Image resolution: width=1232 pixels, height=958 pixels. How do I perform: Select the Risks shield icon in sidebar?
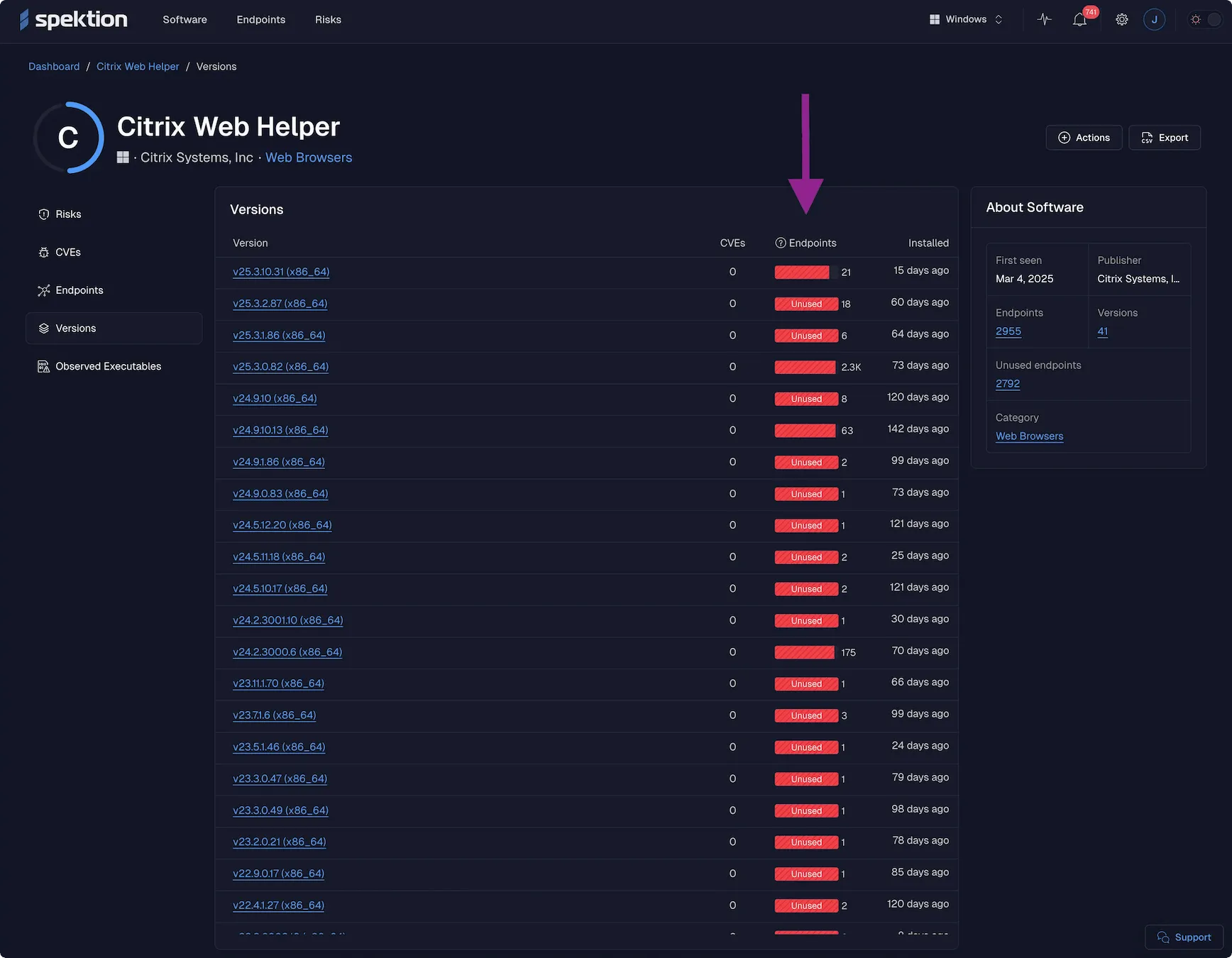[x=44, y=214]
